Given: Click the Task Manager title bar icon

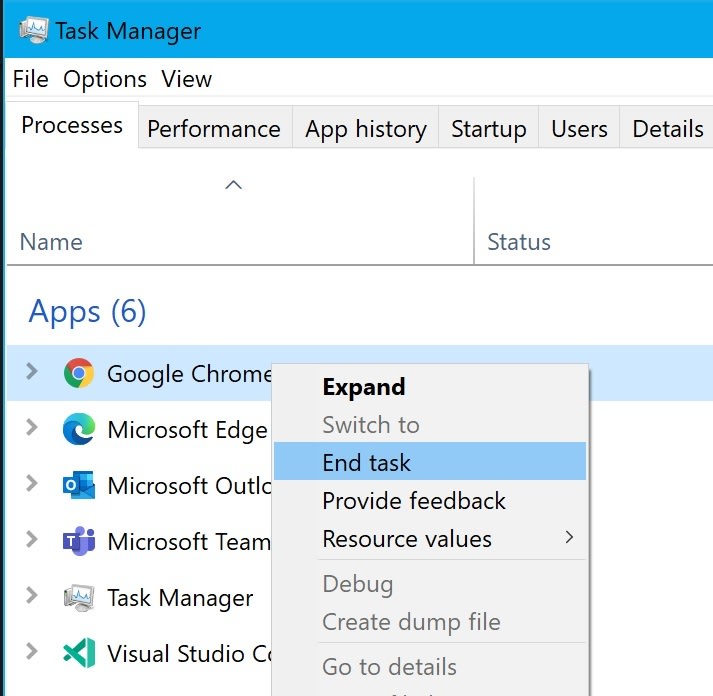Looking at the screenshot, I should (33, 30).
